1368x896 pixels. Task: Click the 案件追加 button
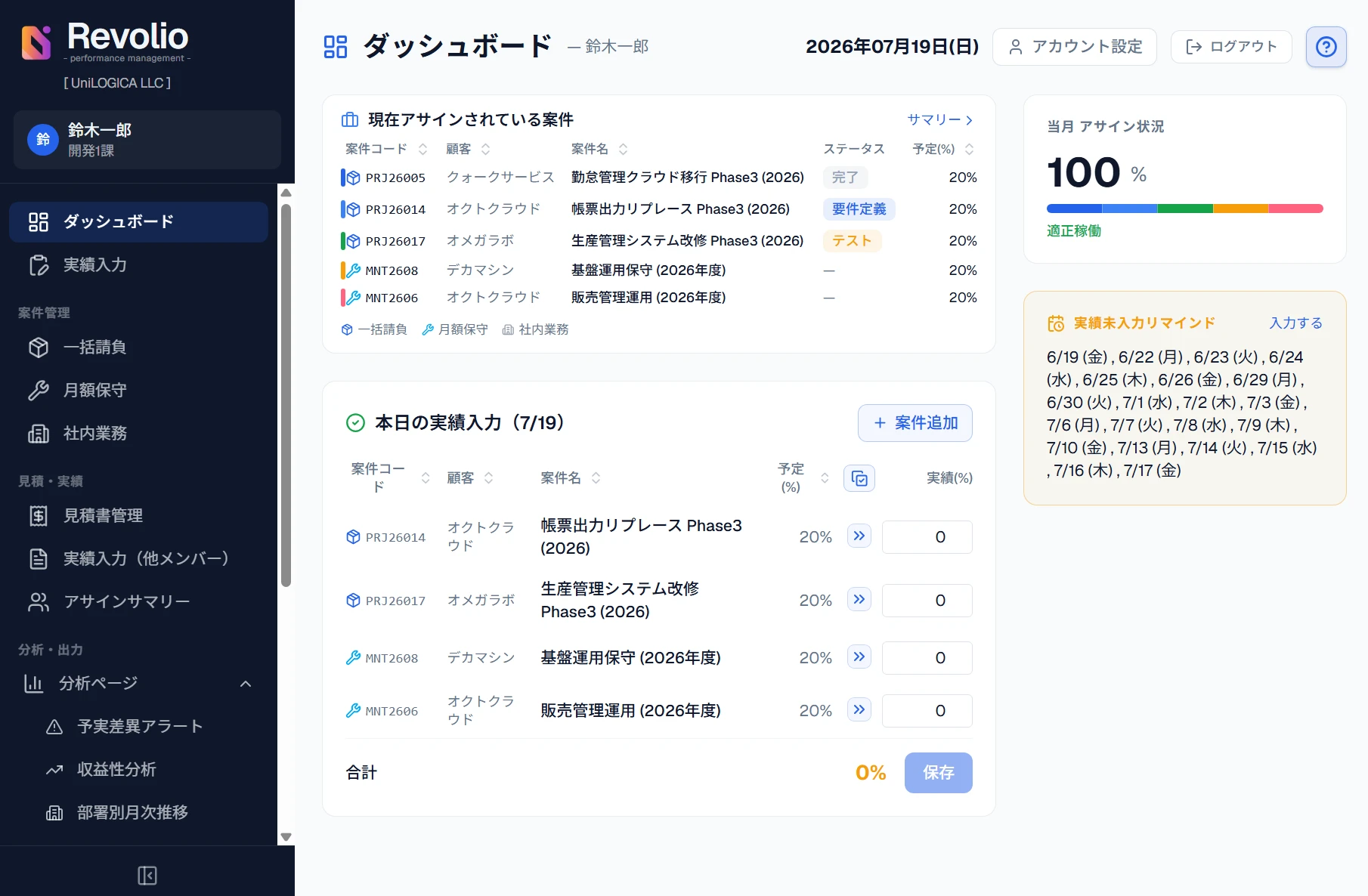point(915,423)
